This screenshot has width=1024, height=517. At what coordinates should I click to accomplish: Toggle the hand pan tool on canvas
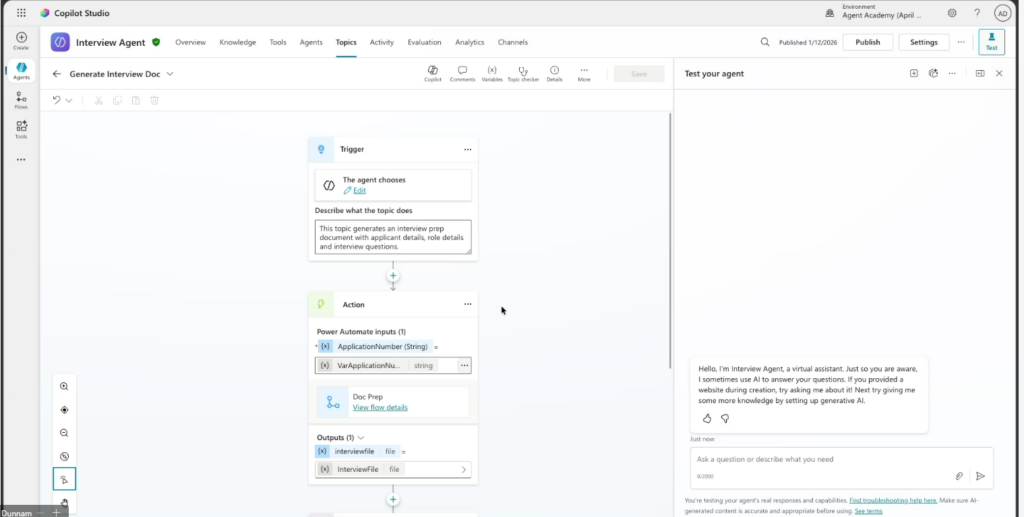(64, 503)
